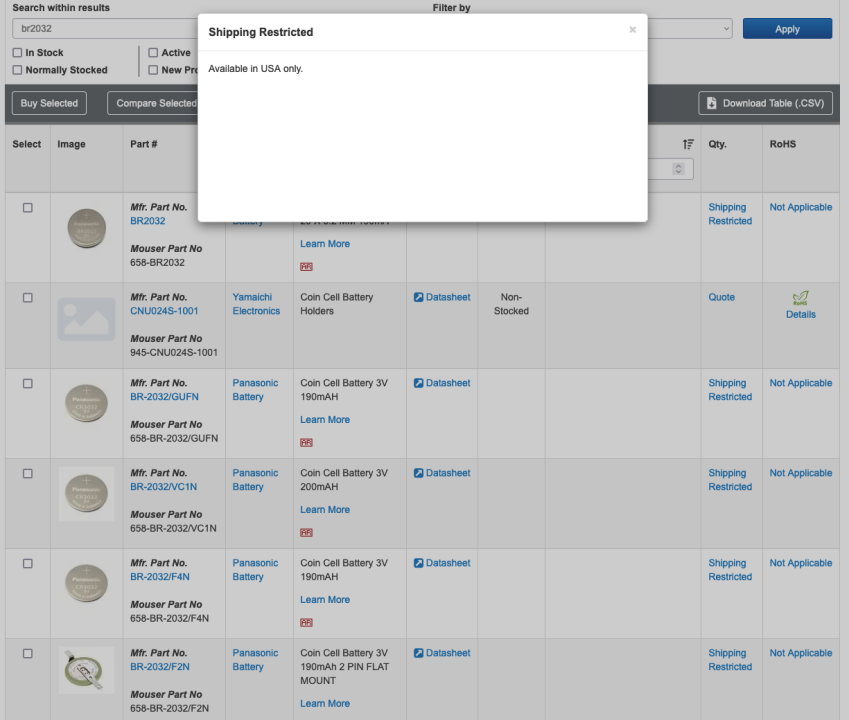The height and width of the screenshot is (720, 849).
Task: Click Not Applicable in BR-2032/F2N row
Action: (800, 653)
